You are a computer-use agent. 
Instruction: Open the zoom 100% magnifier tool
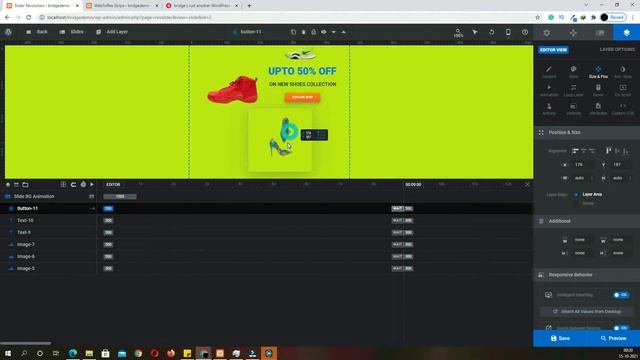(x=458, y=33)
